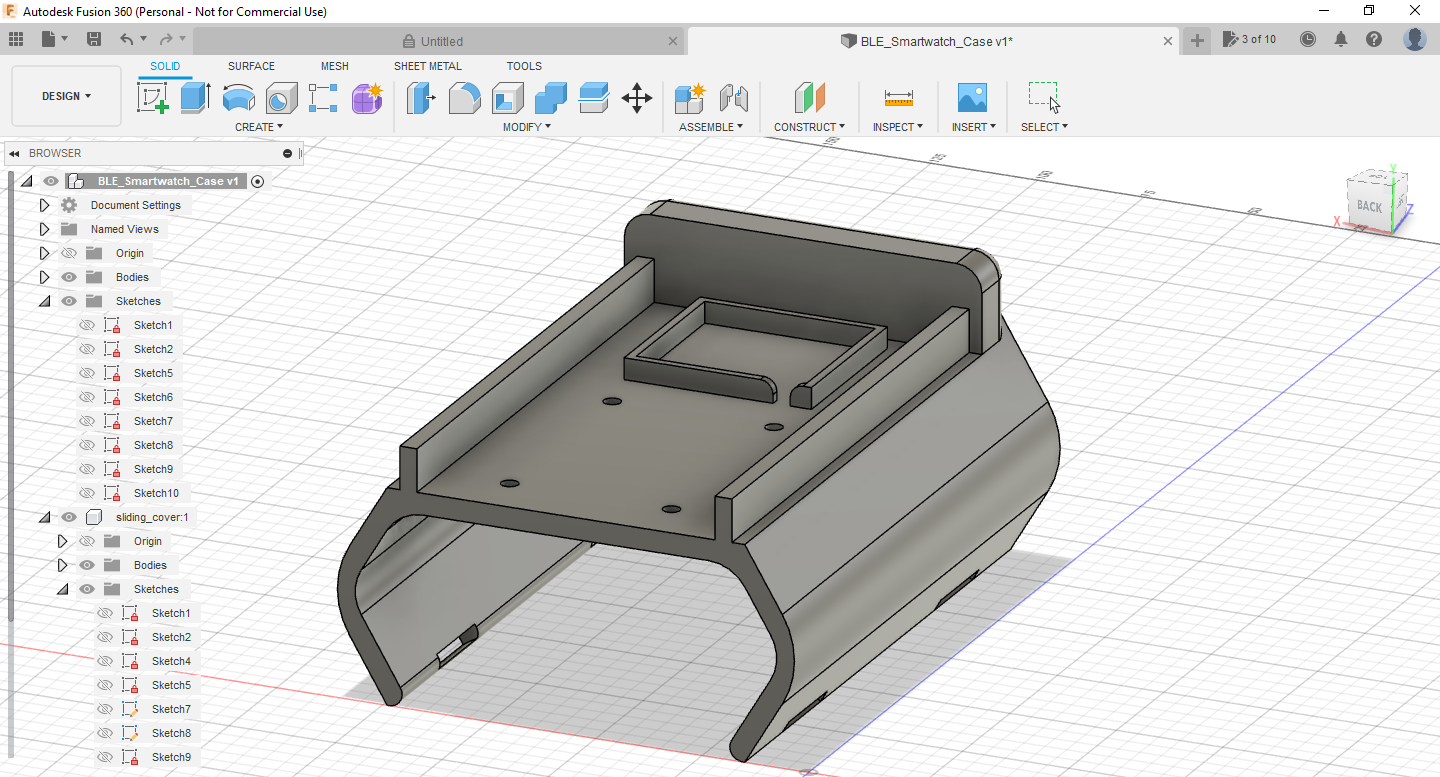Click the Browser panel minimize circle

pos(288,153)
